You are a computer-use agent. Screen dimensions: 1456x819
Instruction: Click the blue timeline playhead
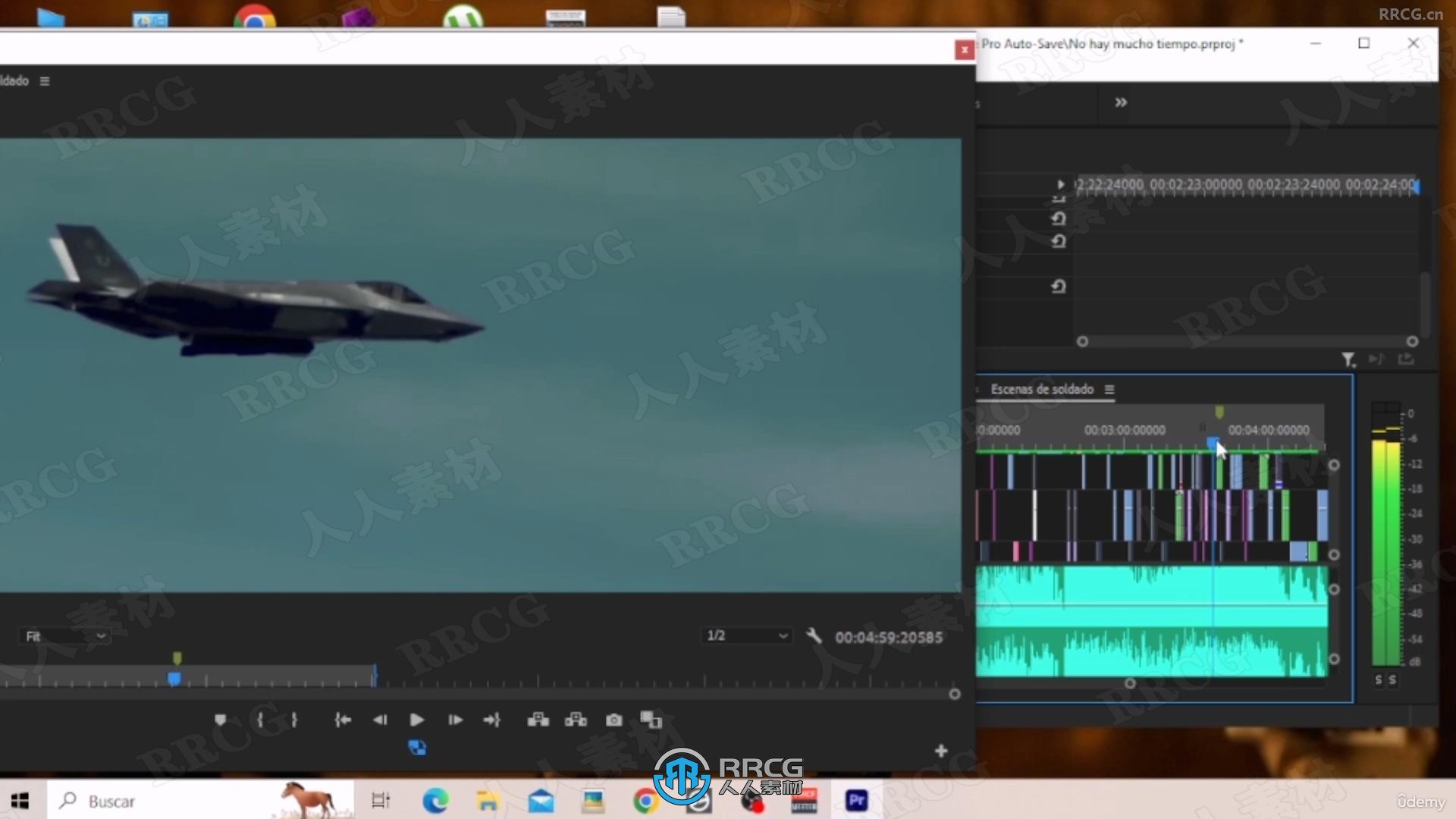(1213, 442)
